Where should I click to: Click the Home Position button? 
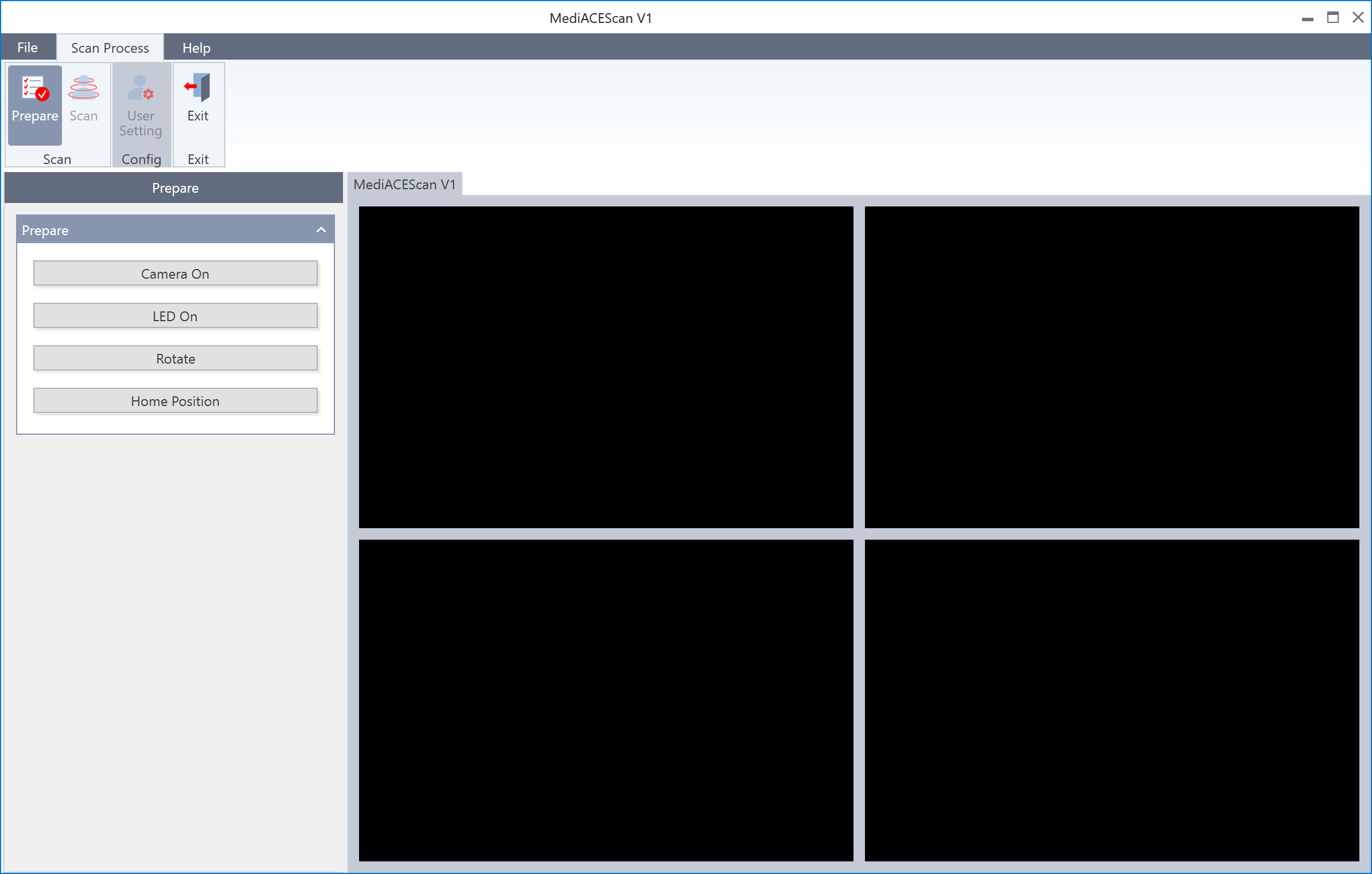(176, 401)
